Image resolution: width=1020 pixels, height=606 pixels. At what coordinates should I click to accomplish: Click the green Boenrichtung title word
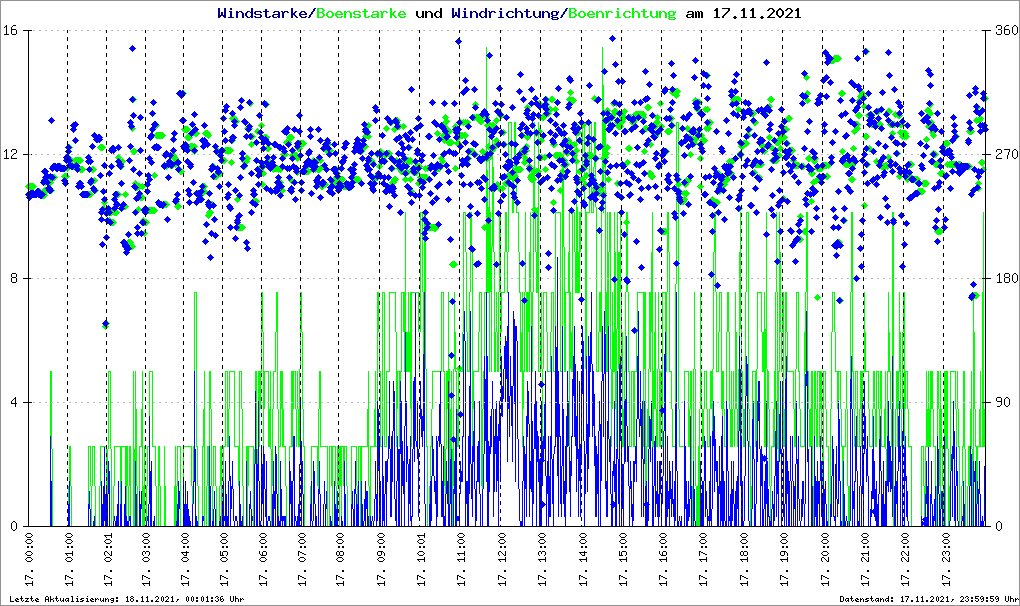[x=620, y=14]
